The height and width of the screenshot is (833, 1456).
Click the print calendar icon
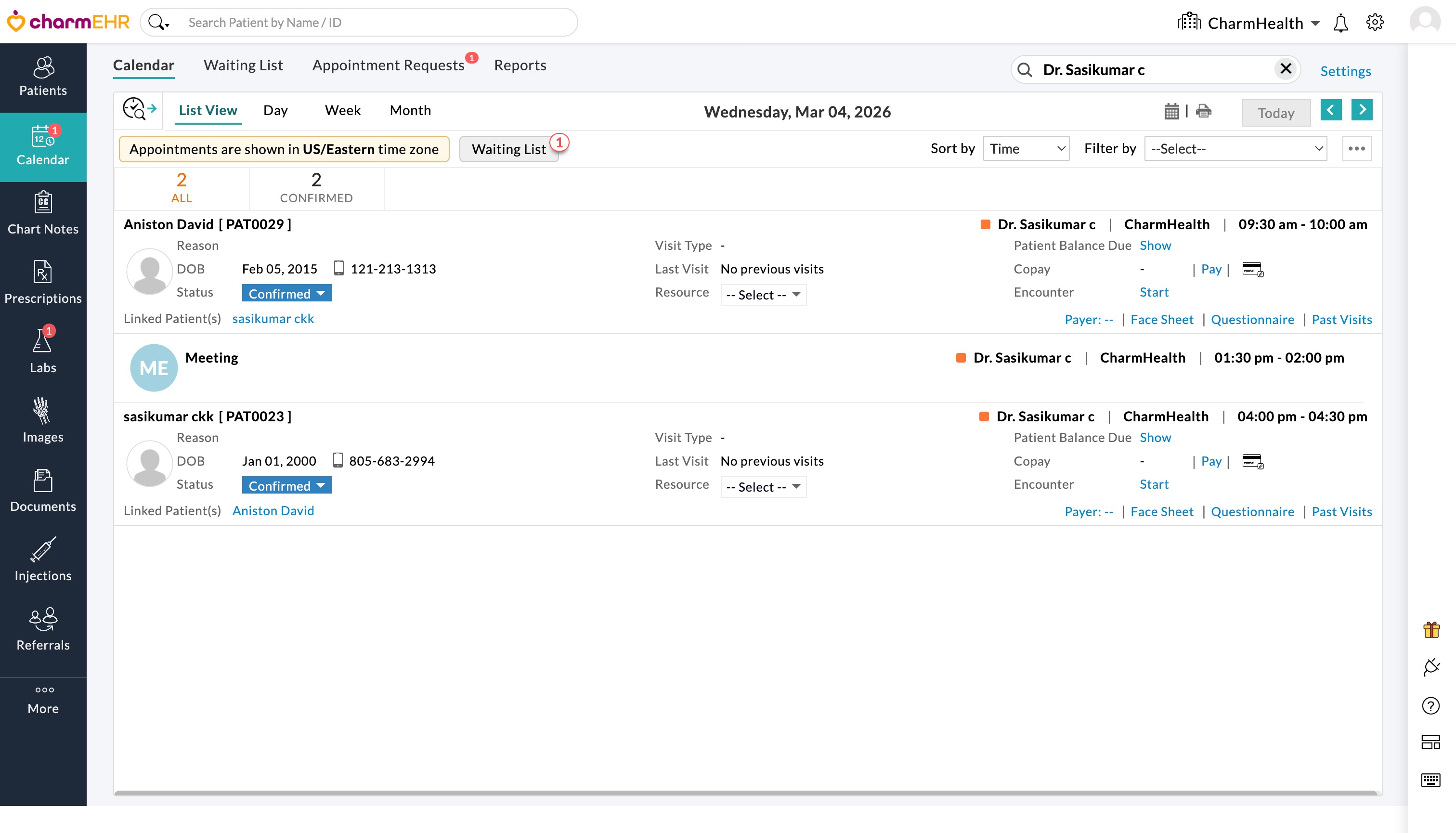coord(1203,111)
